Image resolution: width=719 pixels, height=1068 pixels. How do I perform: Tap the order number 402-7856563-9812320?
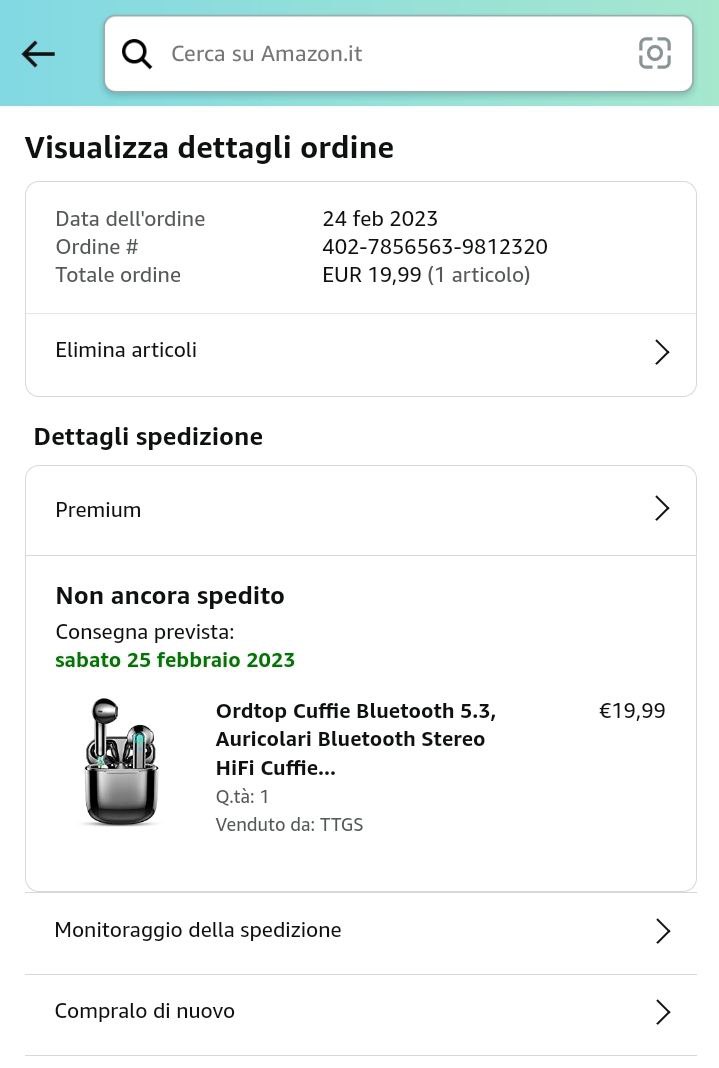click(435, 247)
